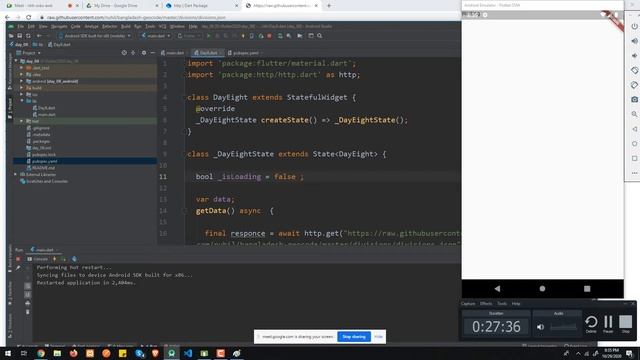Open Visual Studio Code from taskbar
The image size is (640, 360).
point(188,353)
